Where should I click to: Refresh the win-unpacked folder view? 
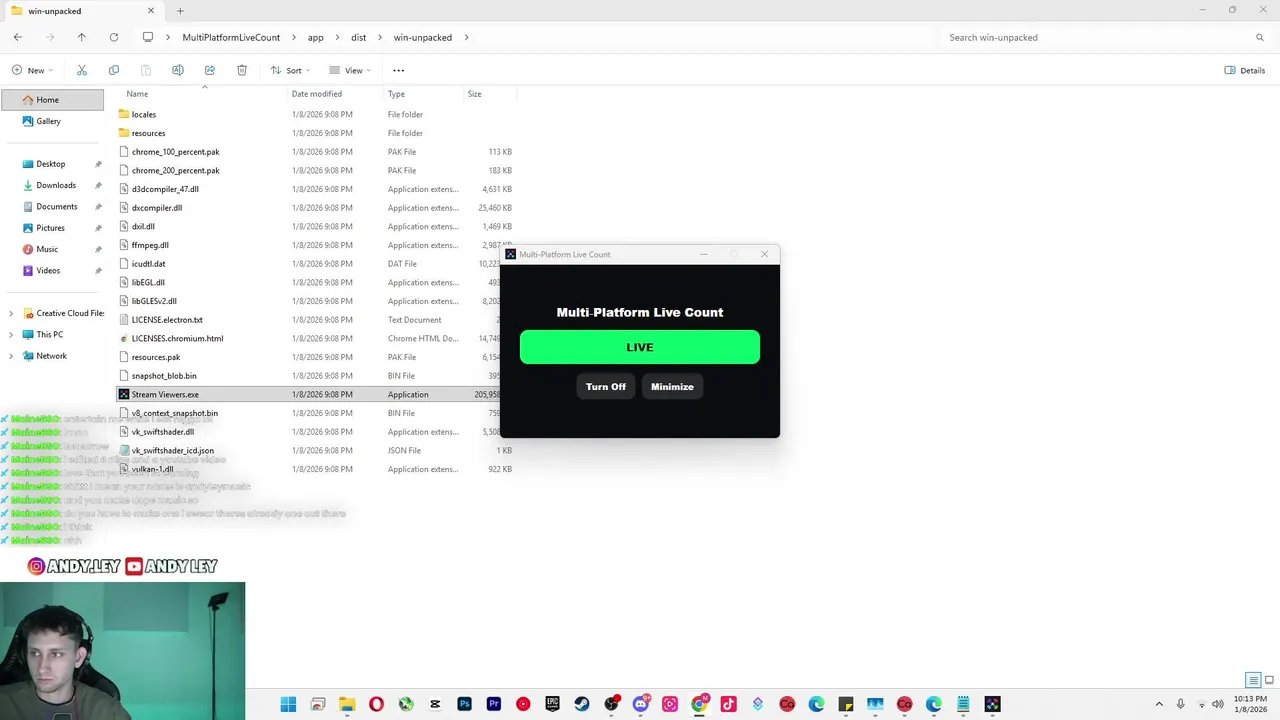114,37
